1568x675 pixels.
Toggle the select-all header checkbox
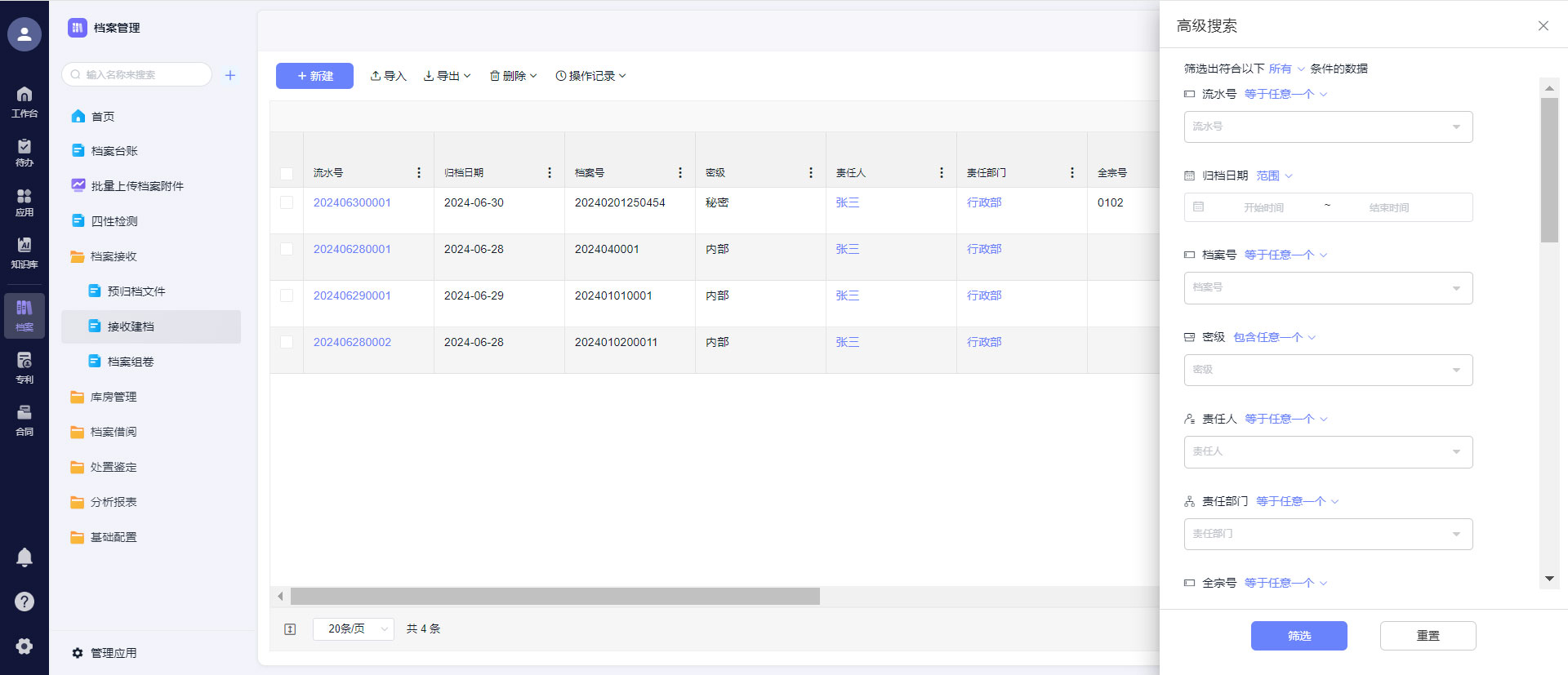(x=287, y=173)
